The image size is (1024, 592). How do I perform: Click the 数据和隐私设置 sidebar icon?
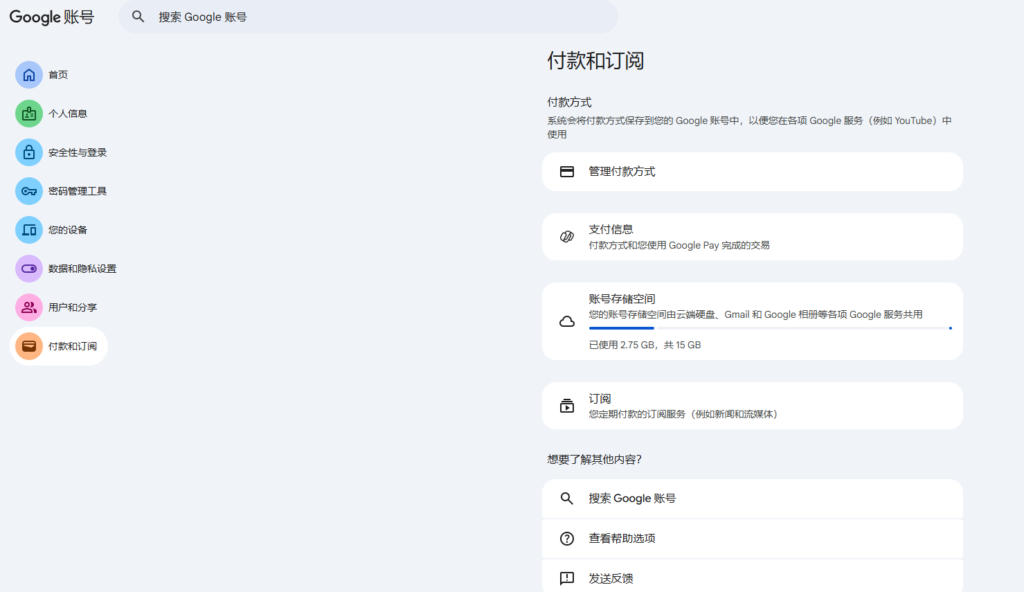pyautogui.click(x=27, y=268)
